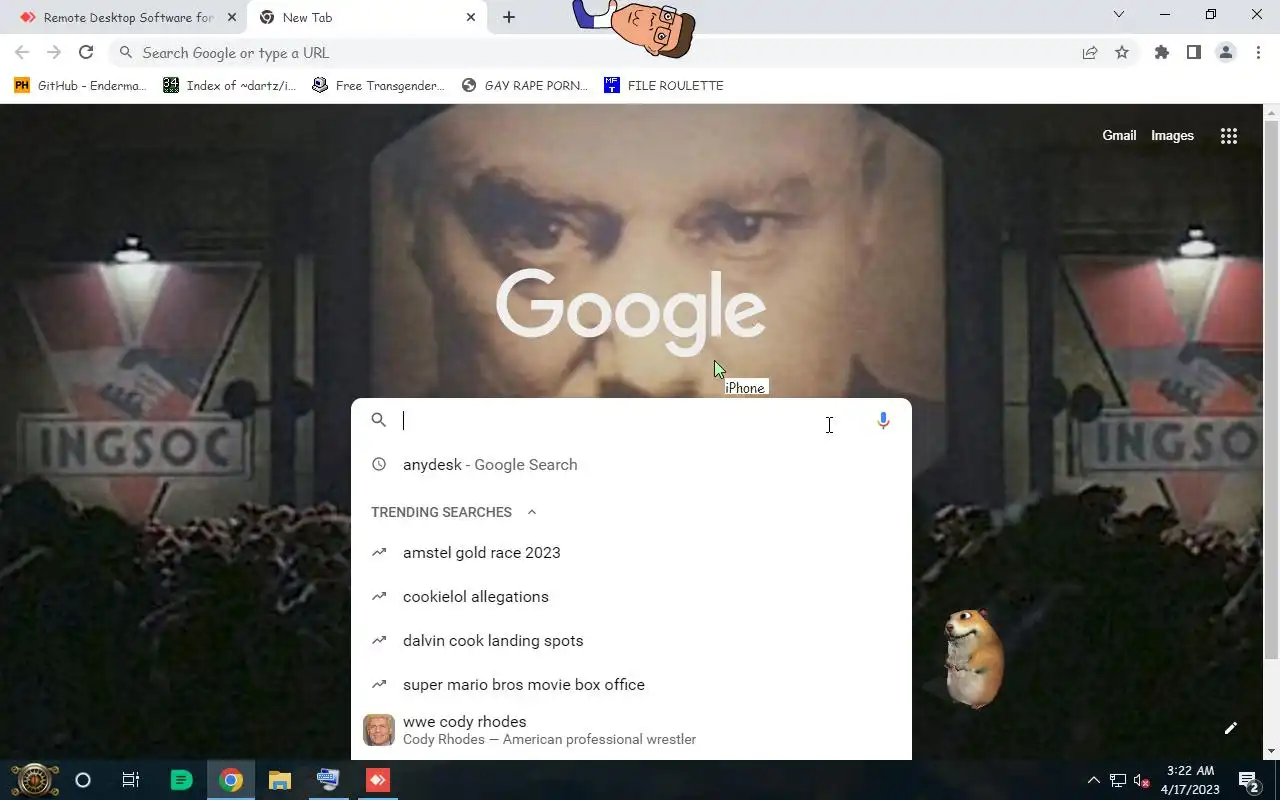This screenshot has width=1280, height=800.
Task: Click the Chrome taskbar icon
Action: 231,780
